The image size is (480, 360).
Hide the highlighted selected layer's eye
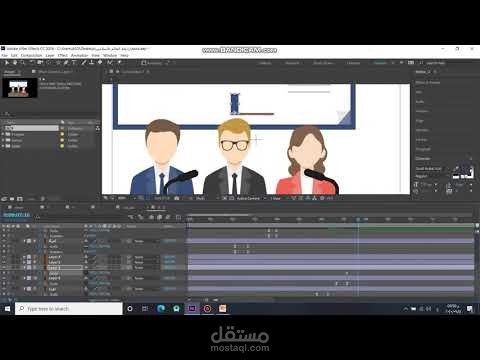pos(4,268)
